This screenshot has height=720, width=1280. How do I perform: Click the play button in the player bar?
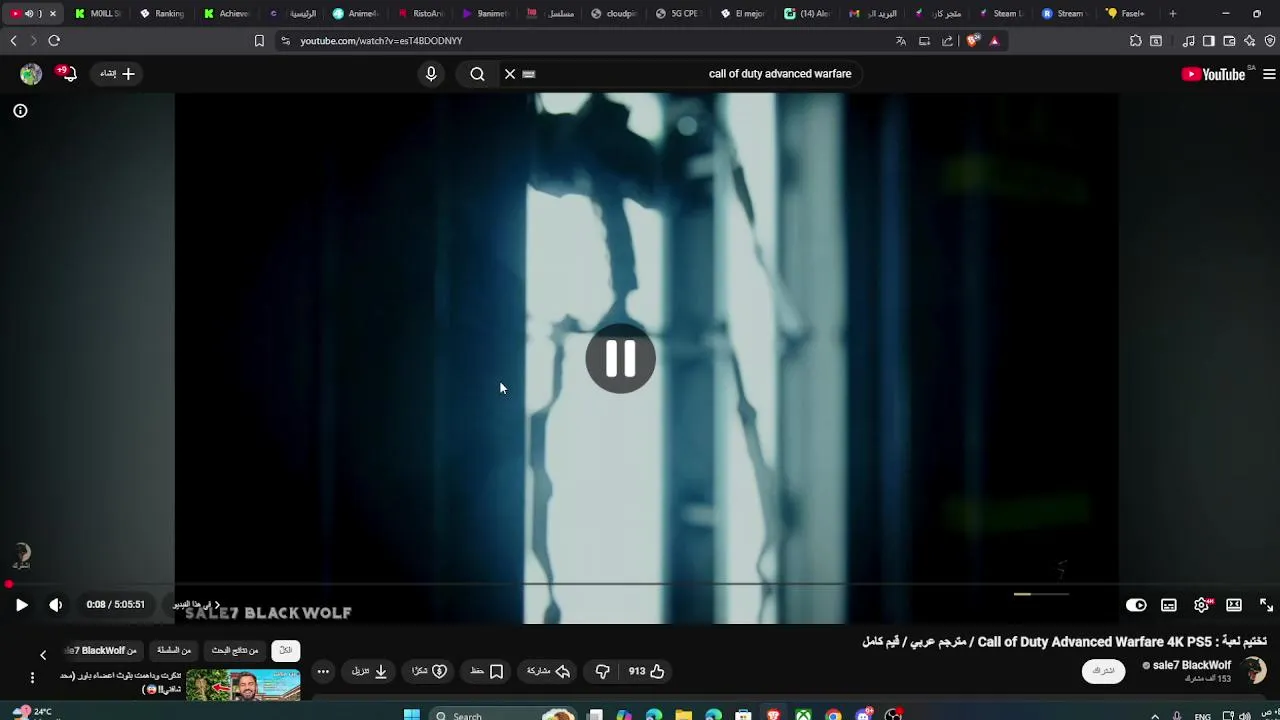point(21,605)
